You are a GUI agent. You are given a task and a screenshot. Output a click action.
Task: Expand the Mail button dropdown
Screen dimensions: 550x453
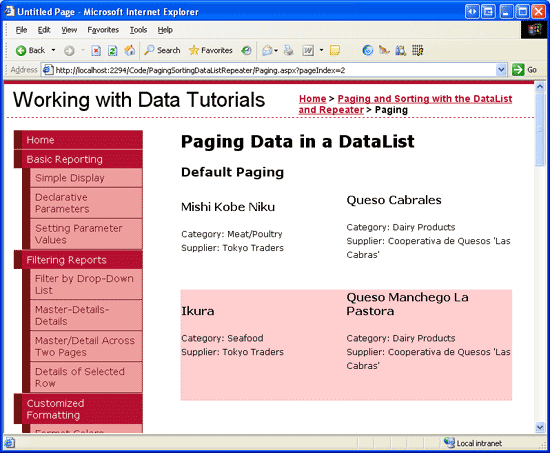[276, 51]
